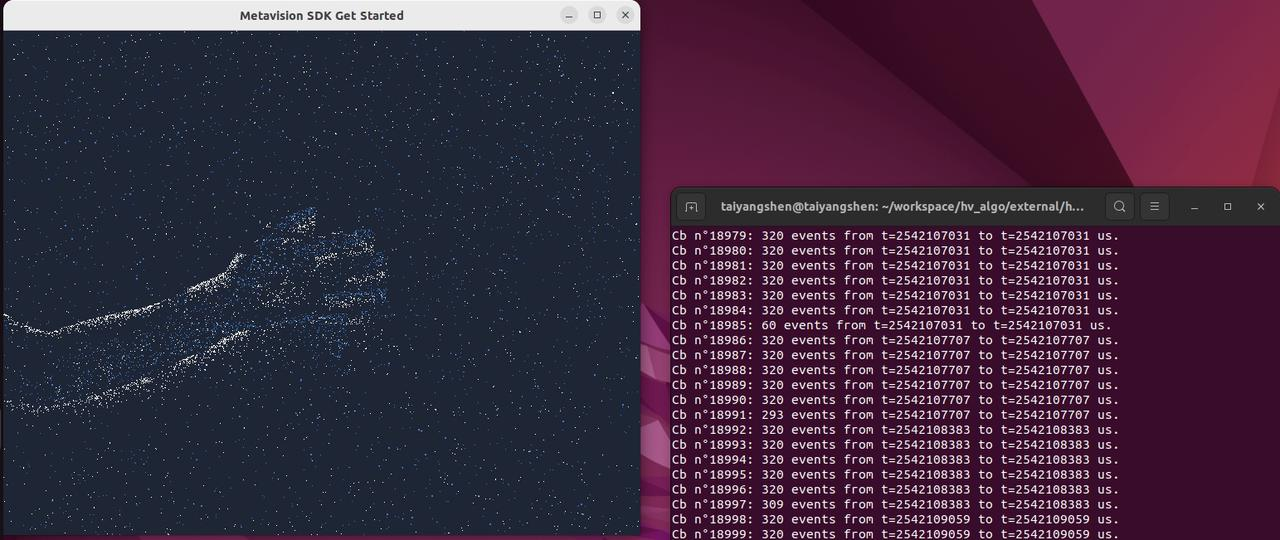This screenshot has height=540, width=1280.
Task: Click terminal line Cb n°18997 with 309 events
Action: [x=895, y=505]
